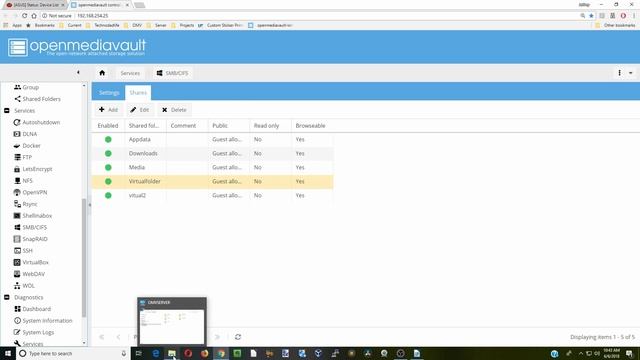Open DLNA service page
The width and height of the screenshot is (640, 360).
coord(25,134)
